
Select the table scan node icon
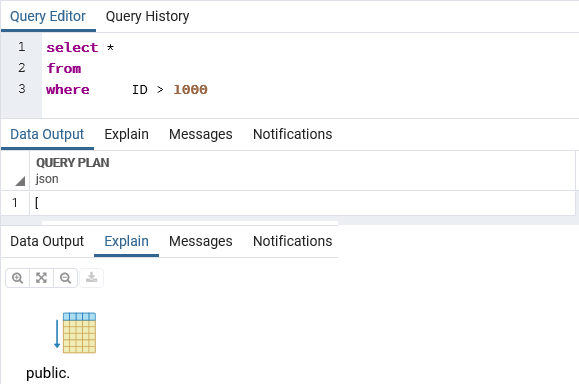point(79,333)
